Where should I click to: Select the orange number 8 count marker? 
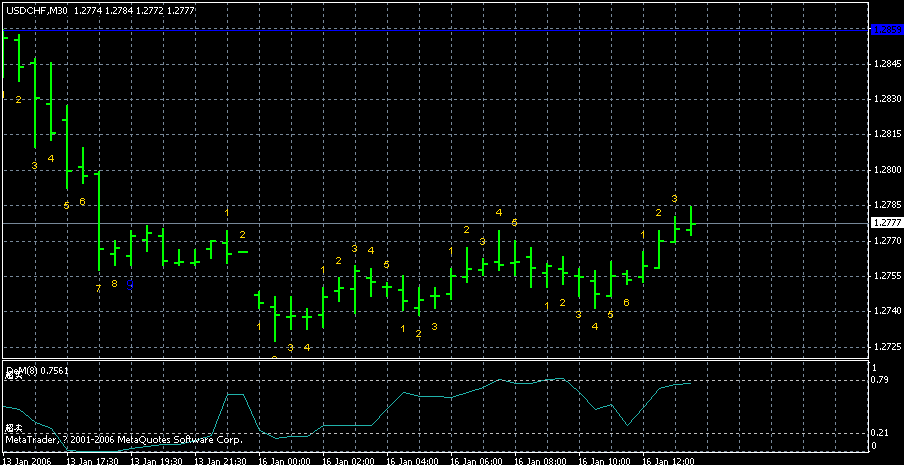[x=114, y=284]
